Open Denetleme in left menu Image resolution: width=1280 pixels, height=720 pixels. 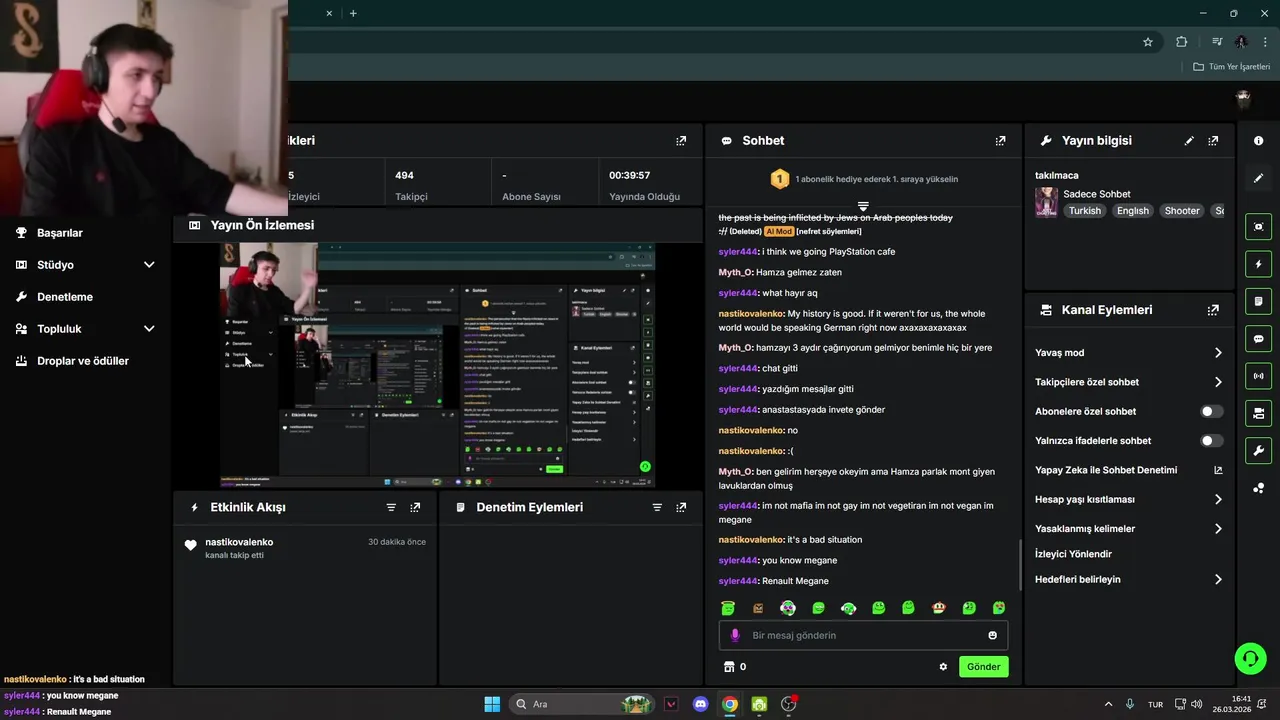click(x=65, y=297)
